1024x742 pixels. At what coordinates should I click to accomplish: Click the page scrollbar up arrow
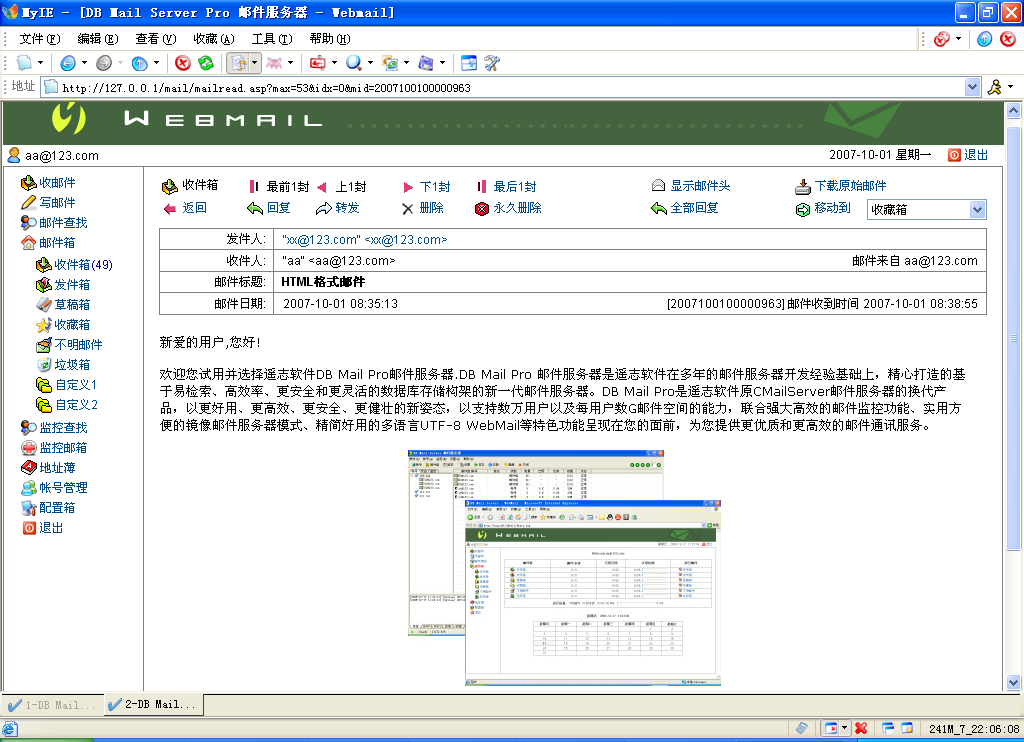[x=1014, y=111]
